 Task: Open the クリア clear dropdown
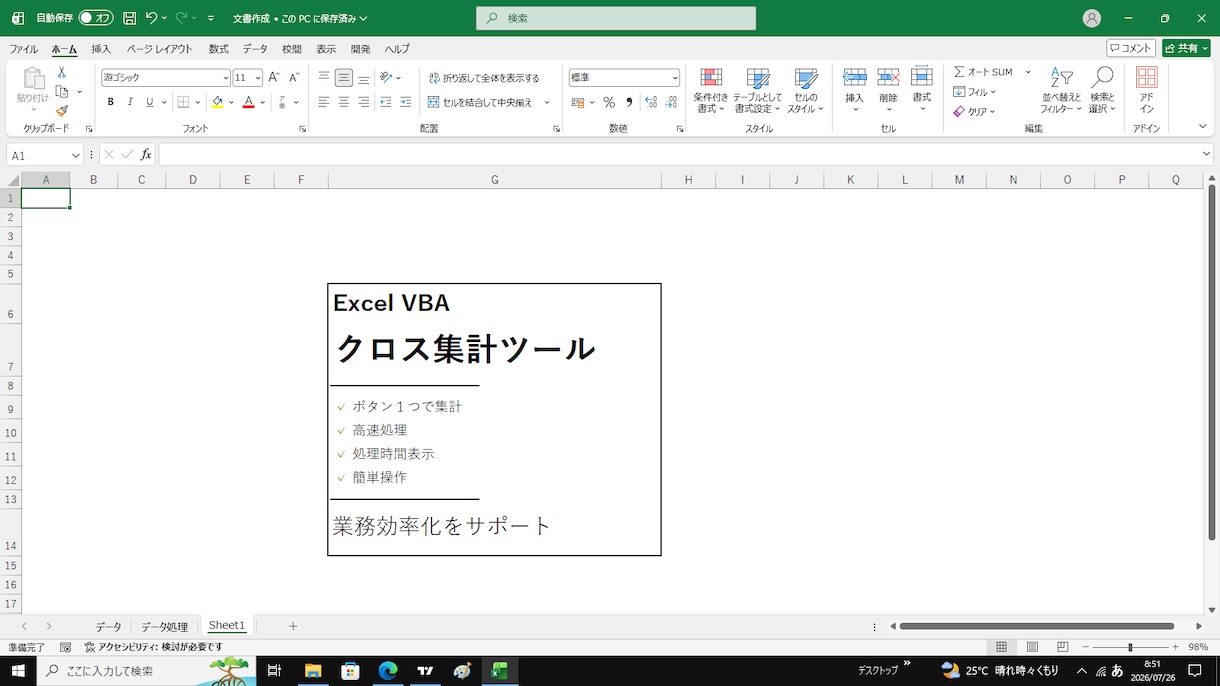[x=975, y=112]
